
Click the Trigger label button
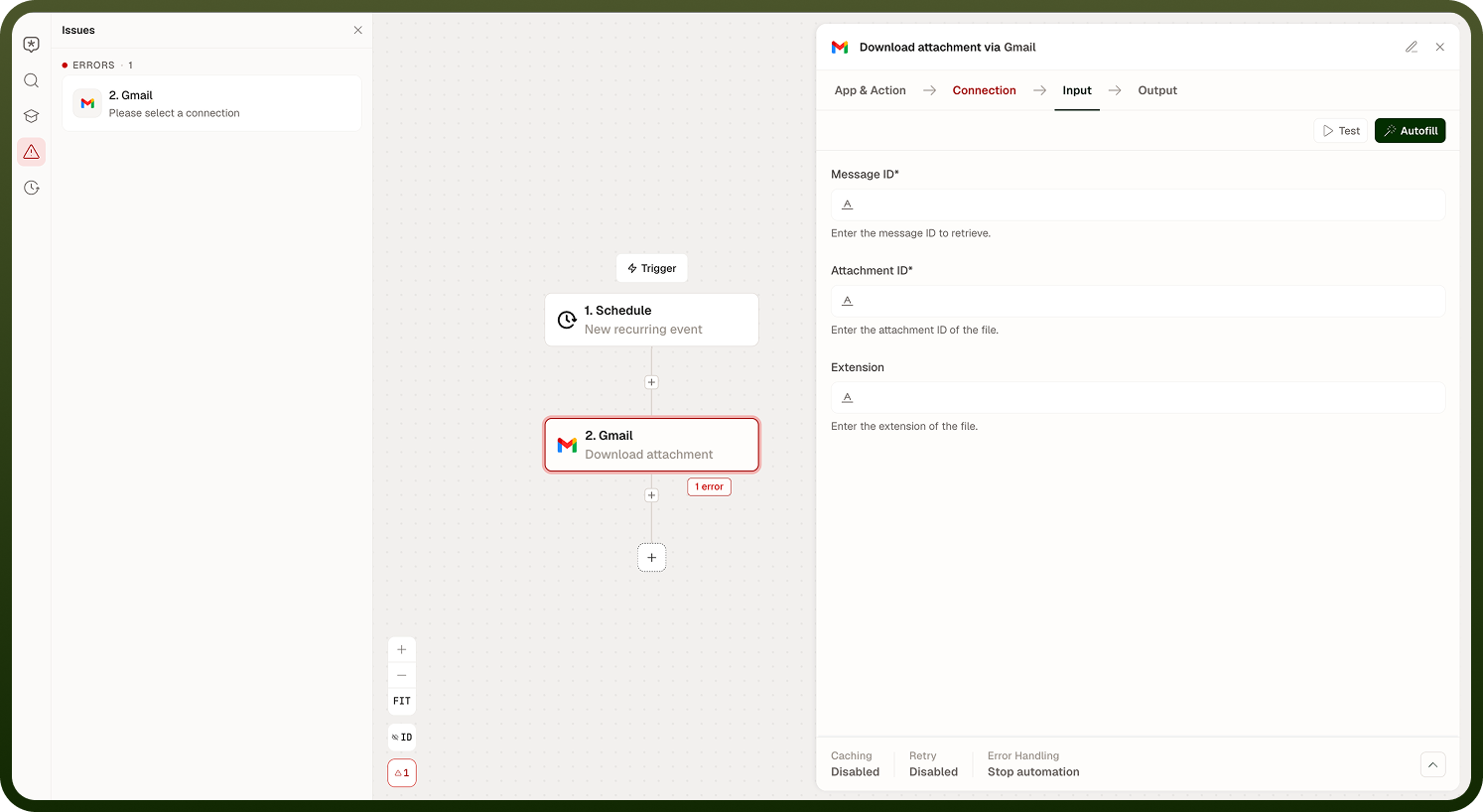[x=652, y=268]
